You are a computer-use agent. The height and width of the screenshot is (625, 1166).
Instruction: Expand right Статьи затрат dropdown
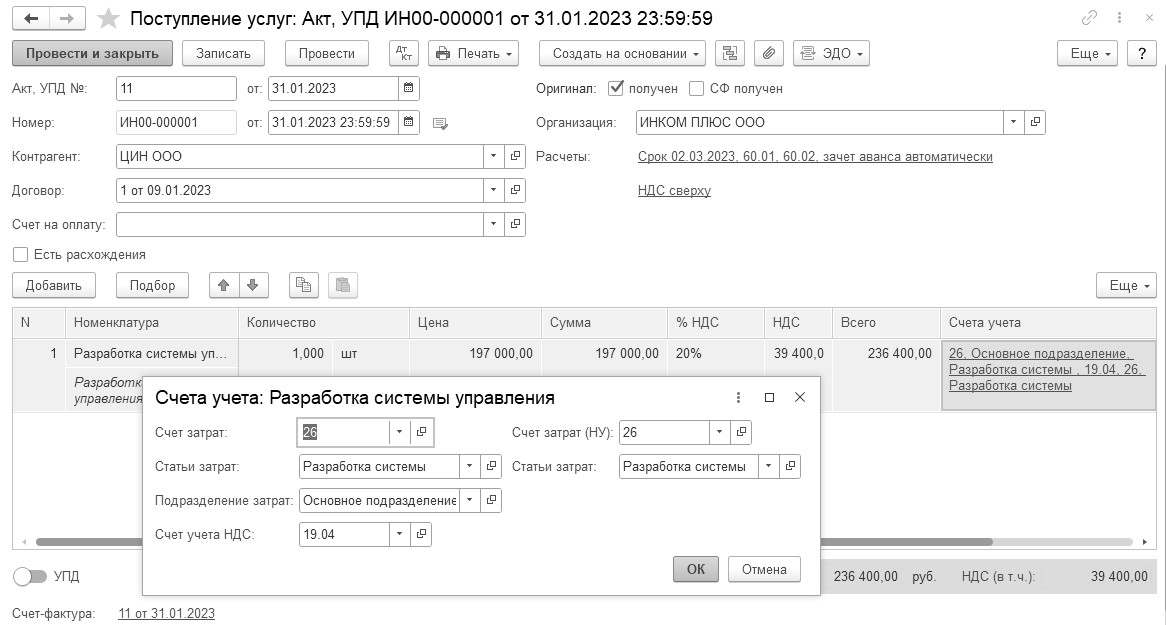769,467
